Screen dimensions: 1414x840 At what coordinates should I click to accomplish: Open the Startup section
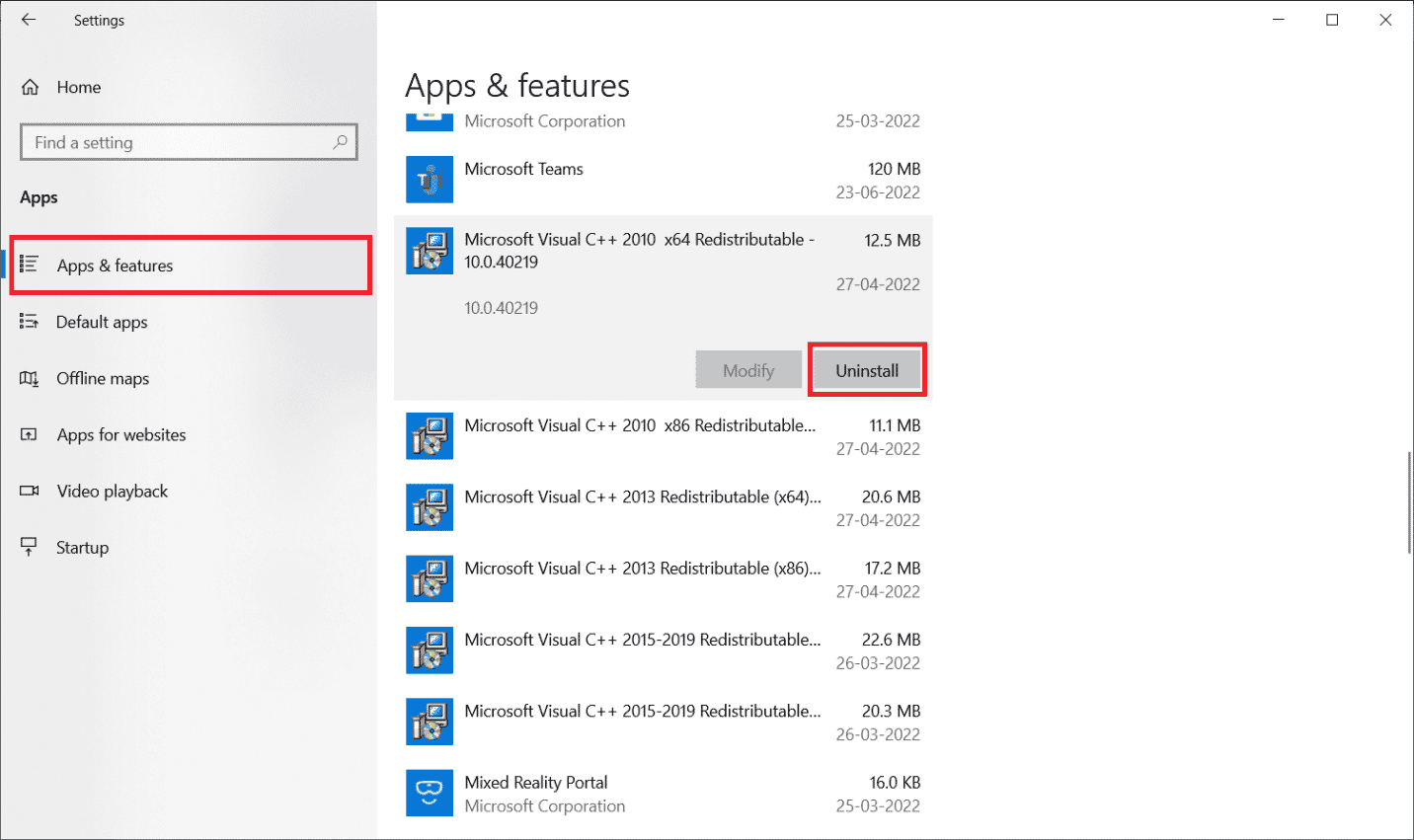[x=189, y=547]
